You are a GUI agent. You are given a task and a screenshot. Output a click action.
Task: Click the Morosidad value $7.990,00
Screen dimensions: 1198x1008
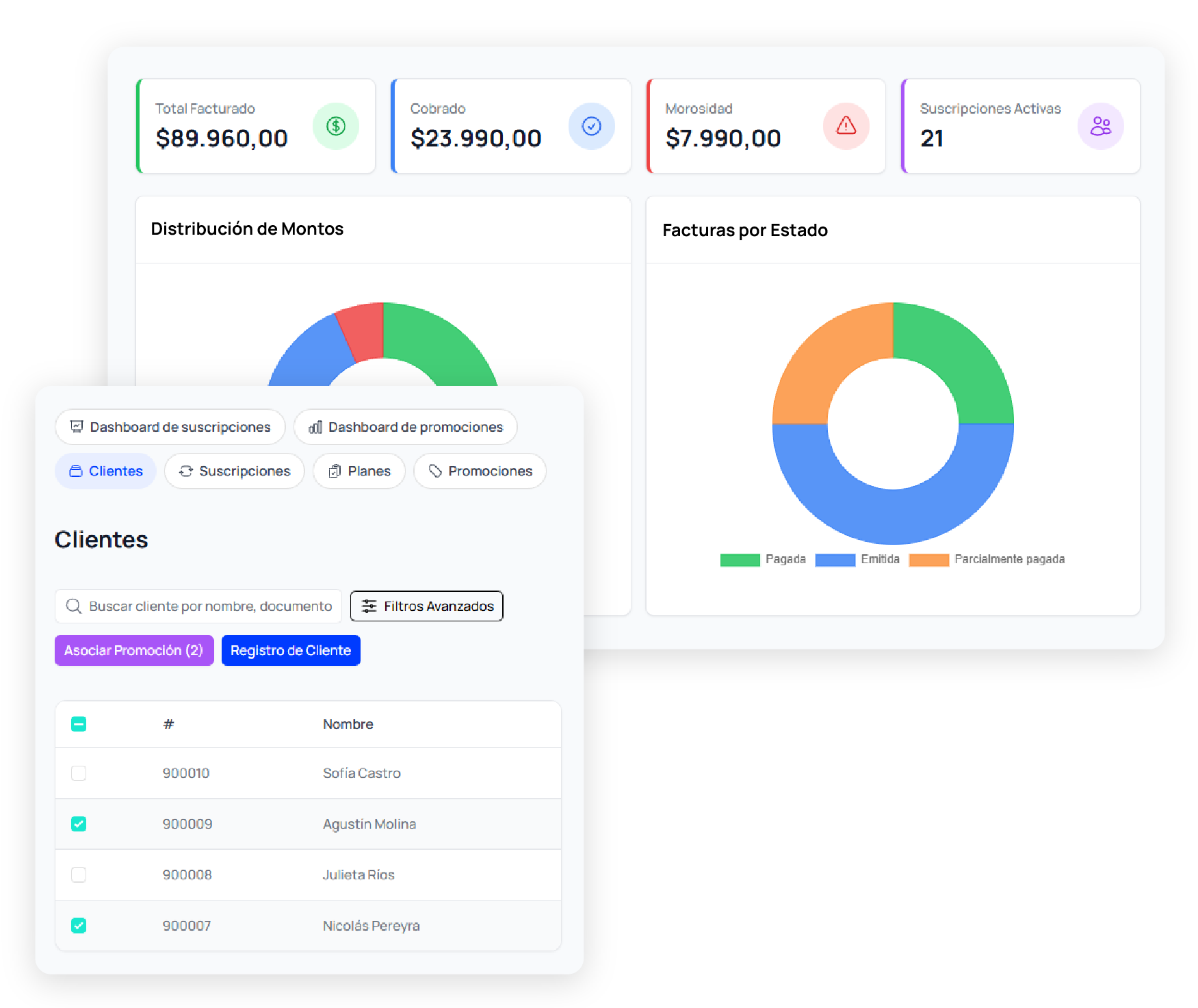(x=723, y=138)
